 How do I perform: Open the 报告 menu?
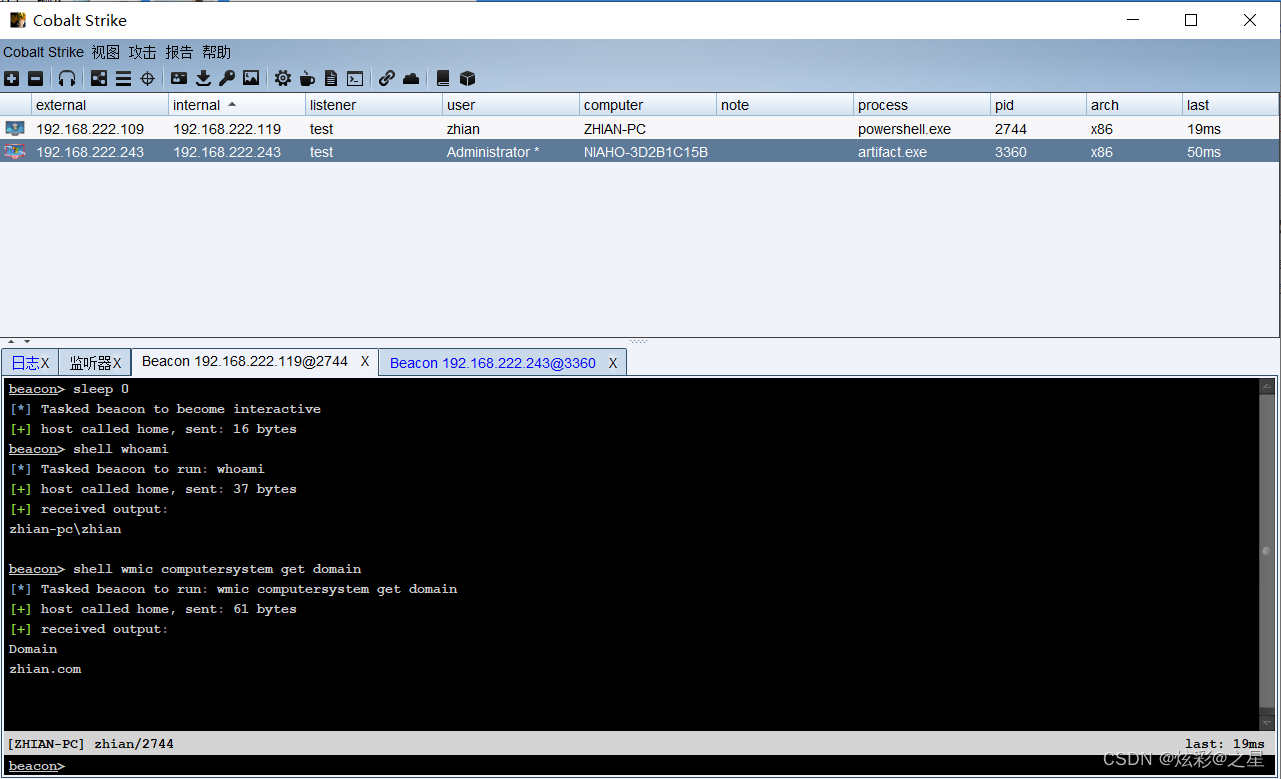(179, 52)
